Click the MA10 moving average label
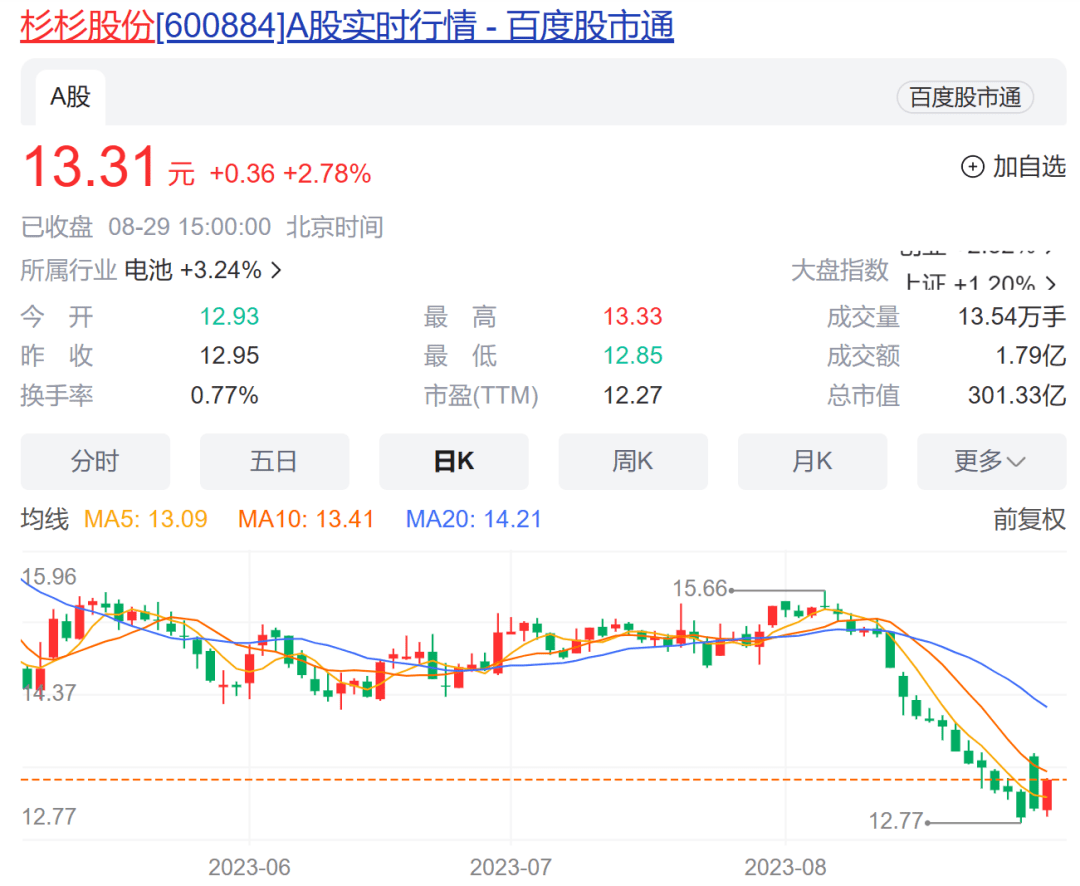Viewport: 1080px width, 886px height. 305,519
